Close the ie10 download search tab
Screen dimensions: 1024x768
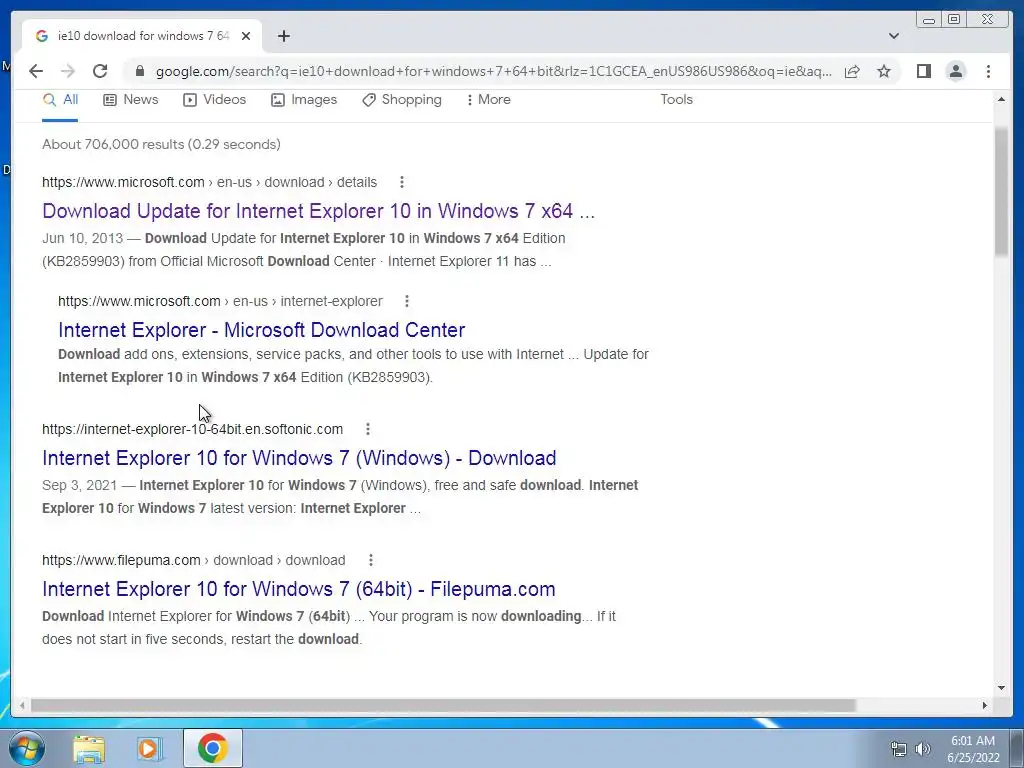coord(246,36)
